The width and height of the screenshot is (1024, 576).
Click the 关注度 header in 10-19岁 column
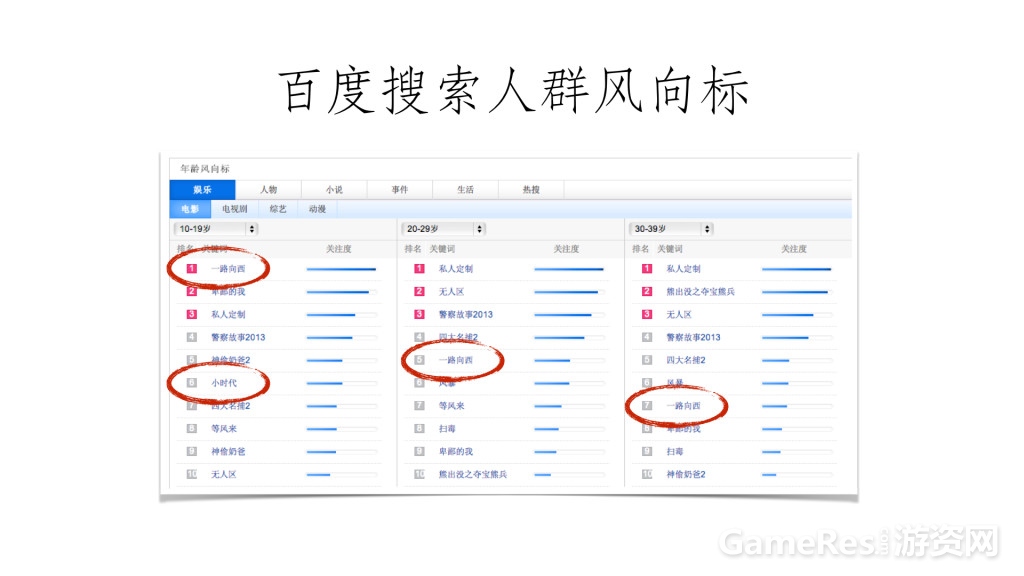pos(338,249)
